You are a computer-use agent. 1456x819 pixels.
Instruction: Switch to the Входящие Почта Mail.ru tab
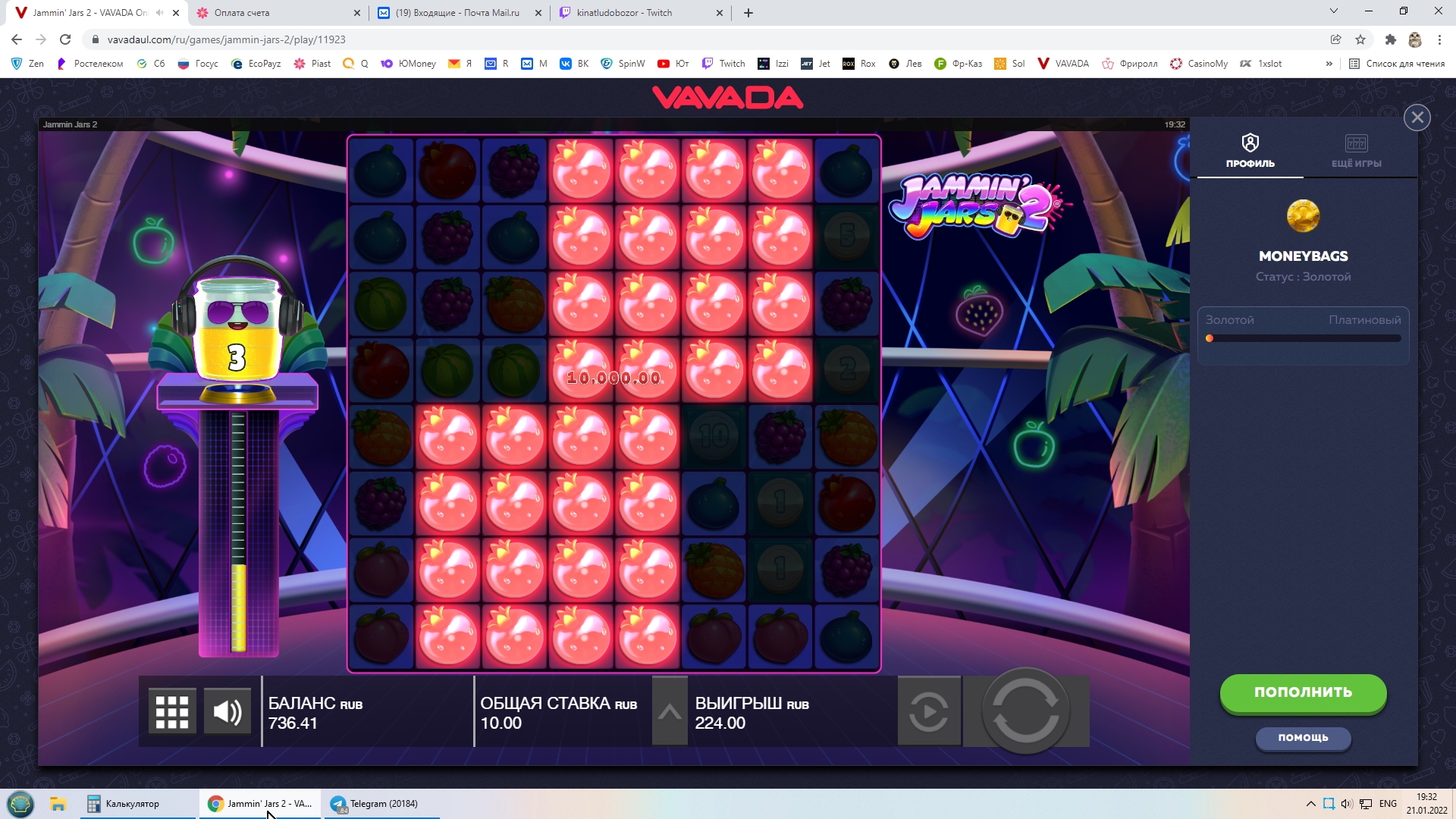(460, 13)
